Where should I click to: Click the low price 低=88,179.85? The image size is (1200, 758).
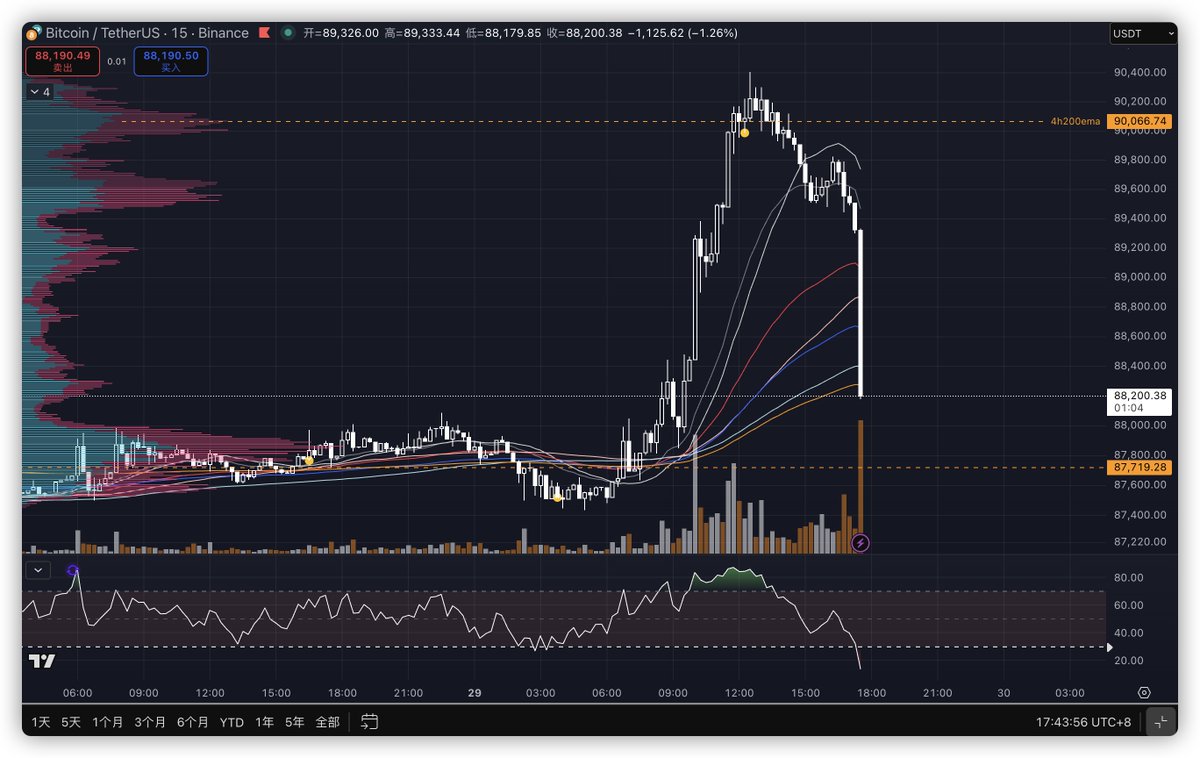tap(504, 33)
